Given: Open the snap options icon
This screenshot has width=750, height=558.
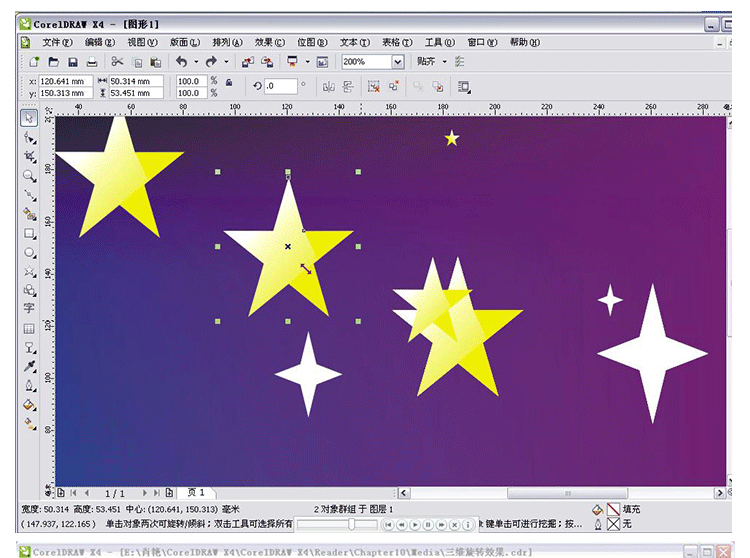Looking at the screenshot, I should click(x=460, y=62).
